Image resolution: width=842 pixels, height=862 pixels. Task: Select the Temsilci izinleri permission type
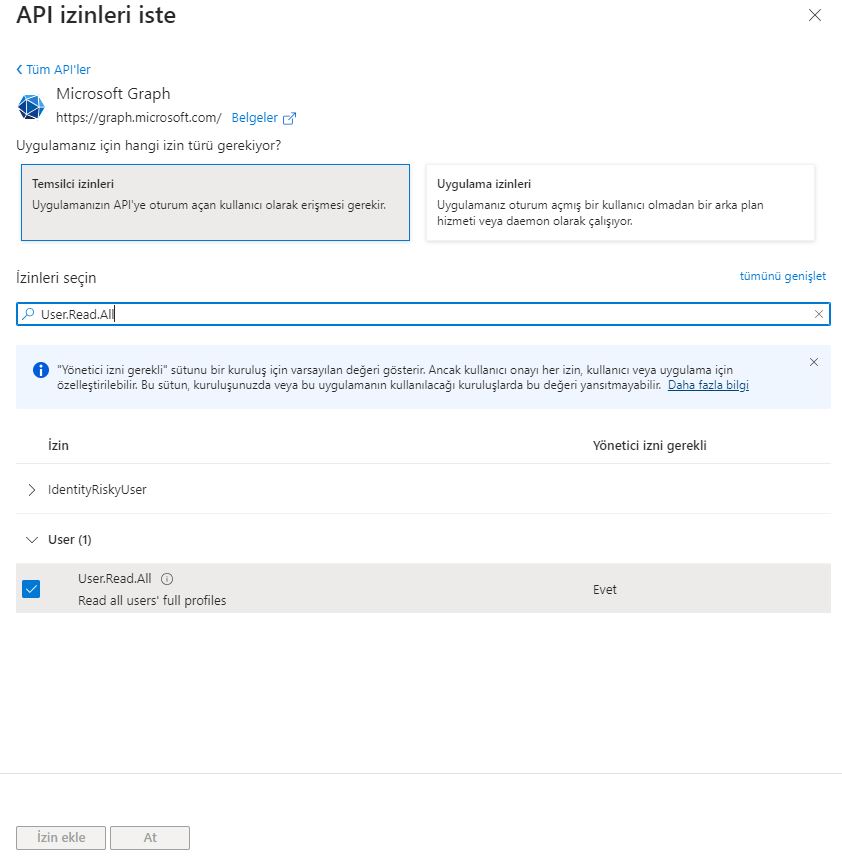point(215,203)
